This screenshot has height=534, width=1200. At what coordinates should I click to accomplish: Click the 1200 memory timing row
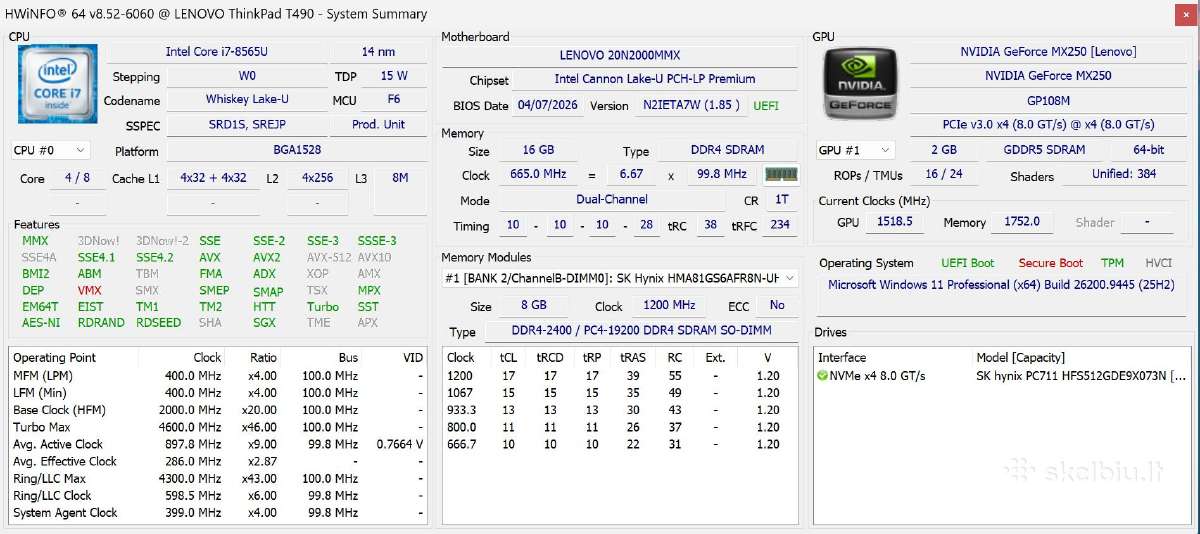coord(620,376)
